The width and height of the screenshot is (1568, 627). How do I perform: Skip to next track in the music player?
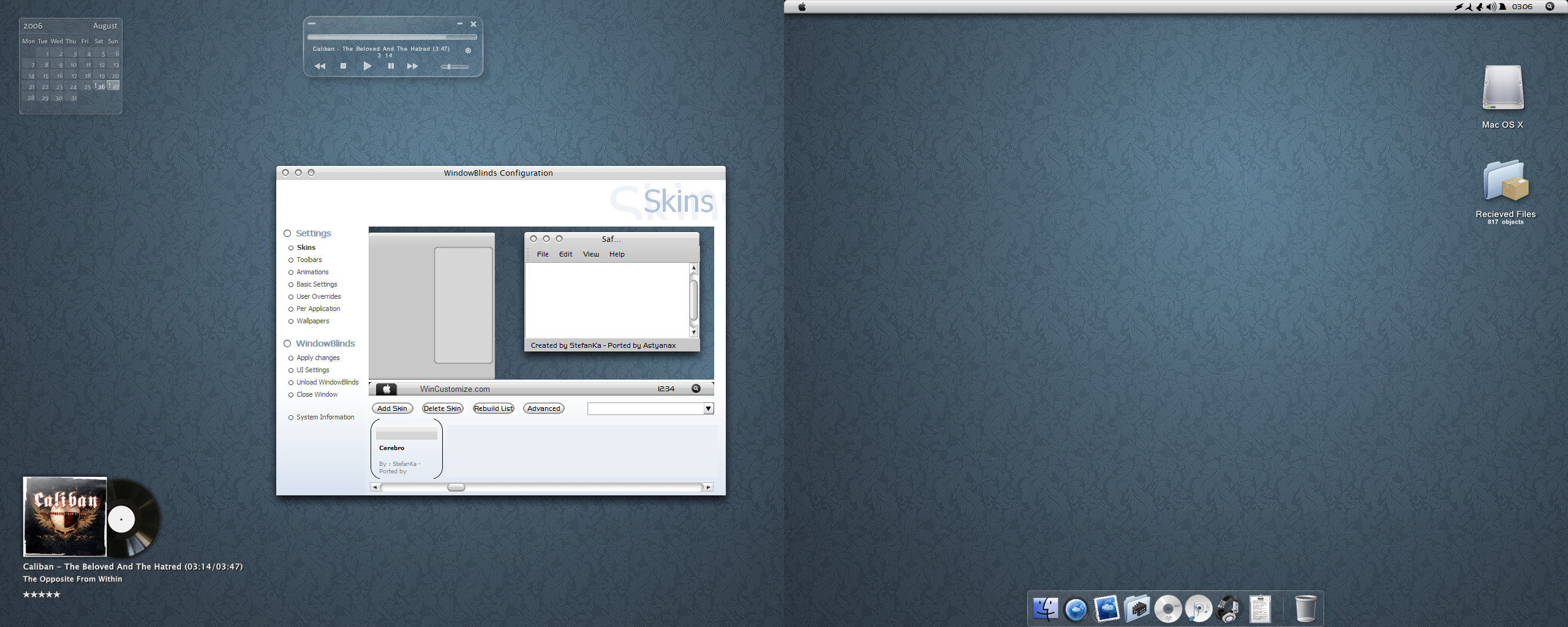coord(413,66)
